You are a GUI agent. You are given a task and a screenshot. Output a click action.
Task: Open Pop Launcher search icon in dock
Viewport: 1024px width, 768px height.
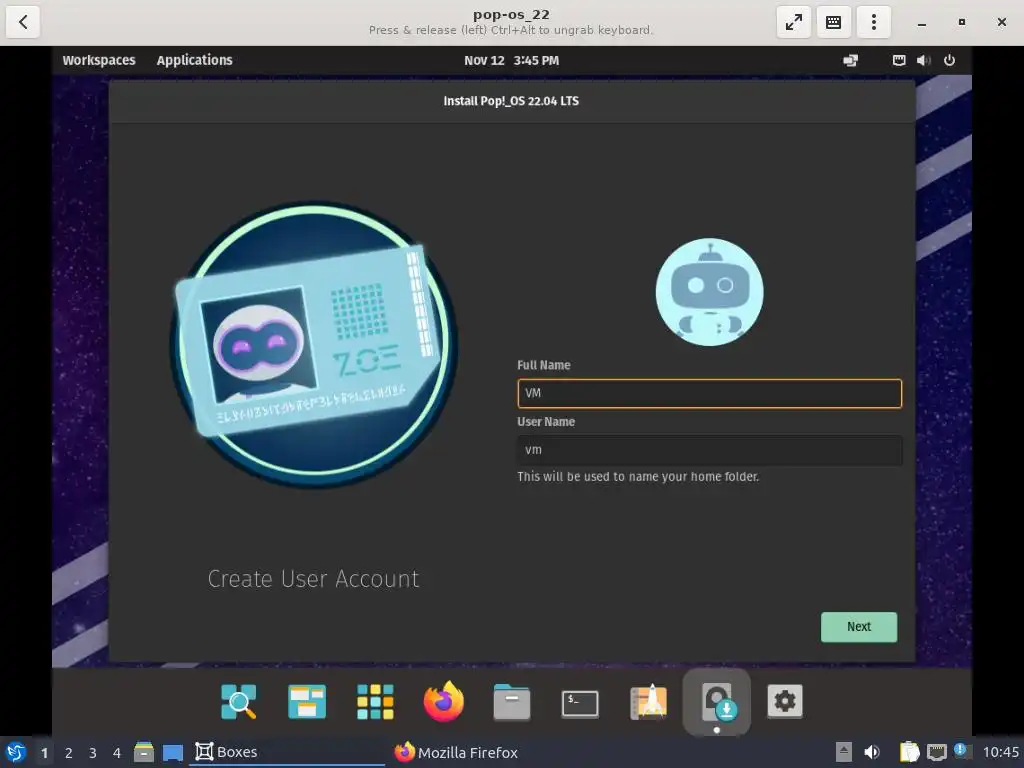click(x=238, y=702)
